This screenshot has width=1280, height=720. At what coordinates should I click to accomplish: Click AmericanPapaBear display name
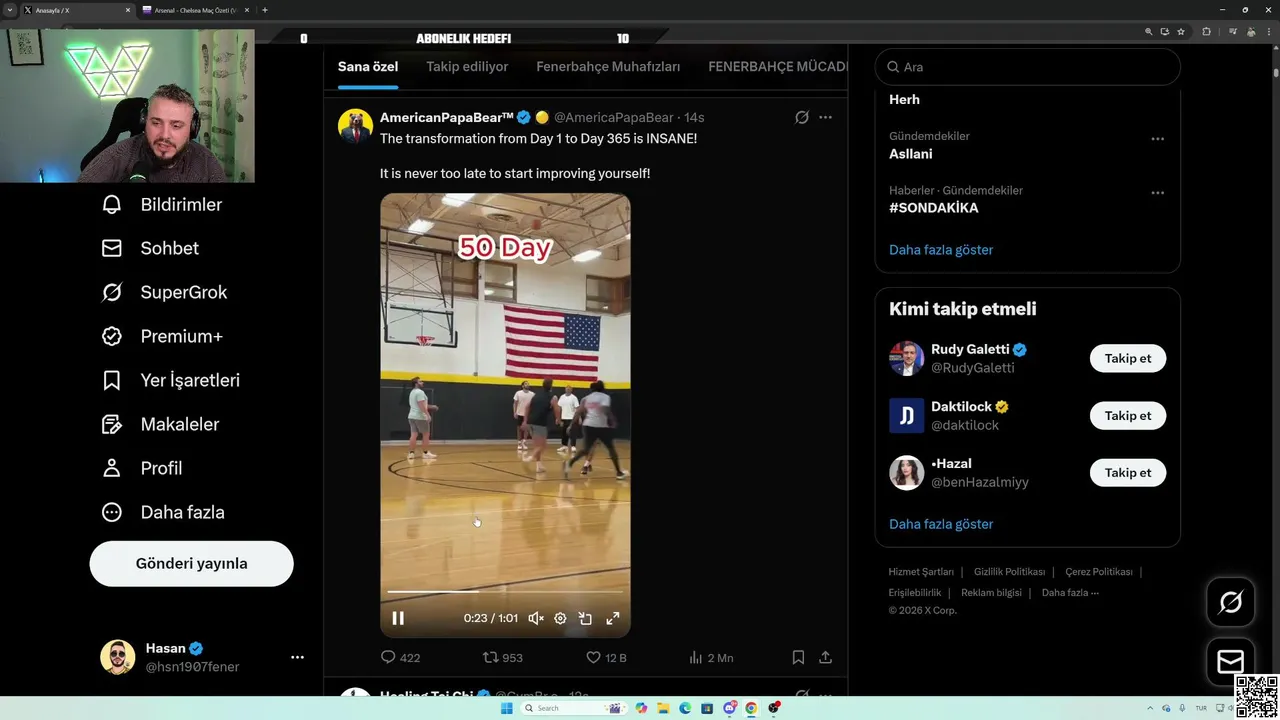446,118
